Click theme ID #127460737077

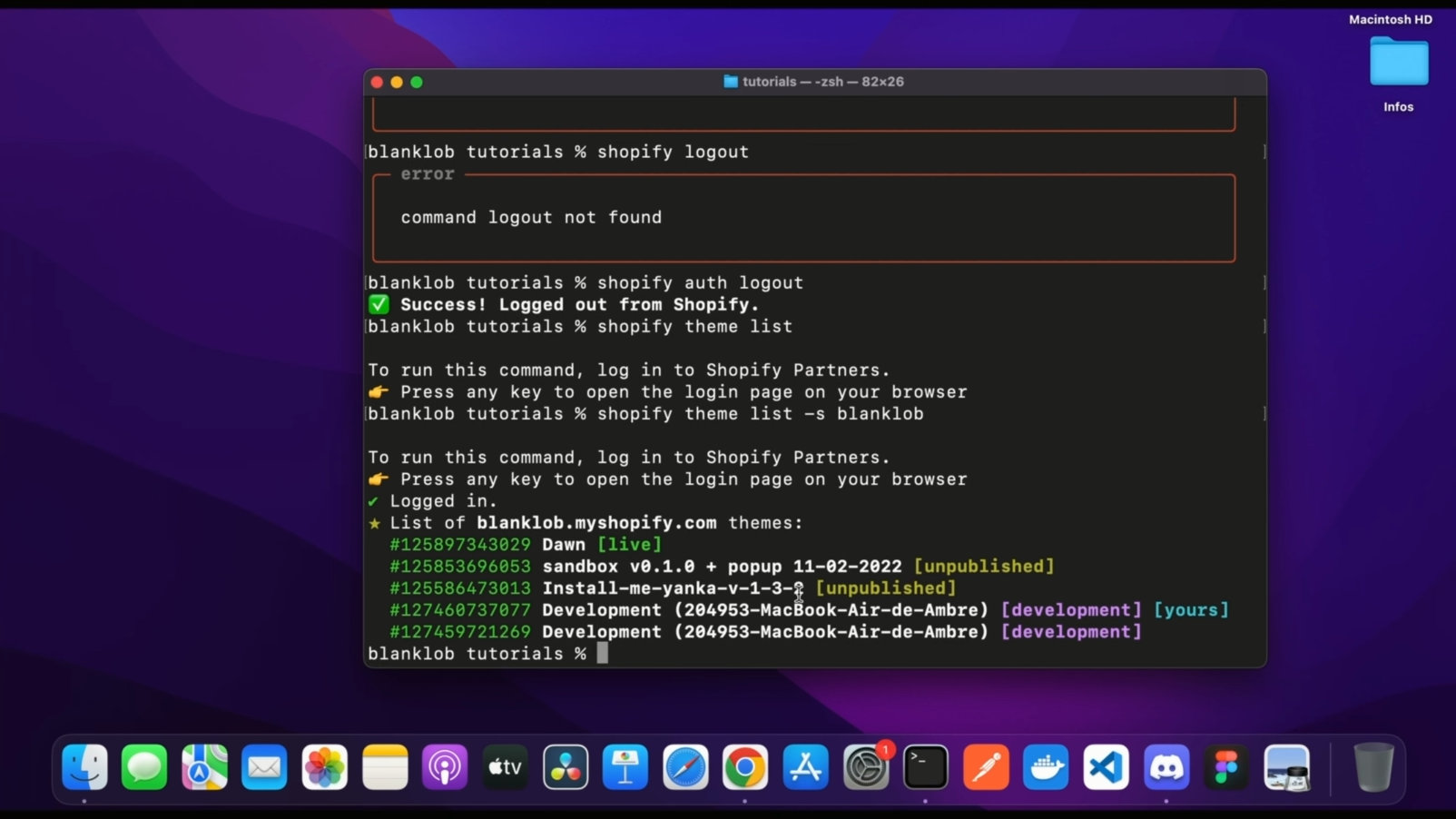460,610
